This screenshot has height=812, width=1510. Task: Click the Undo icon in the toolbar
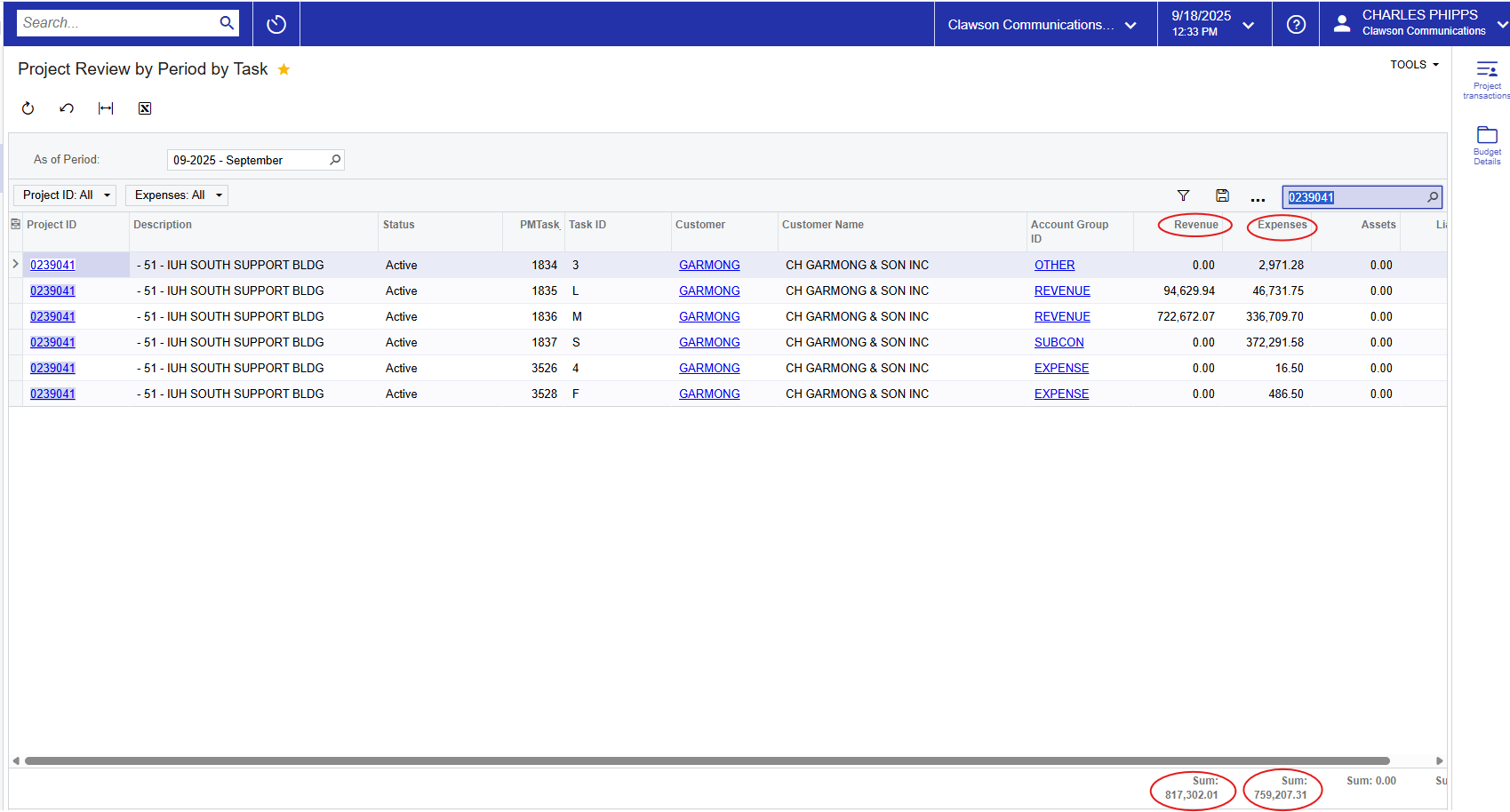tap(67, 108)
